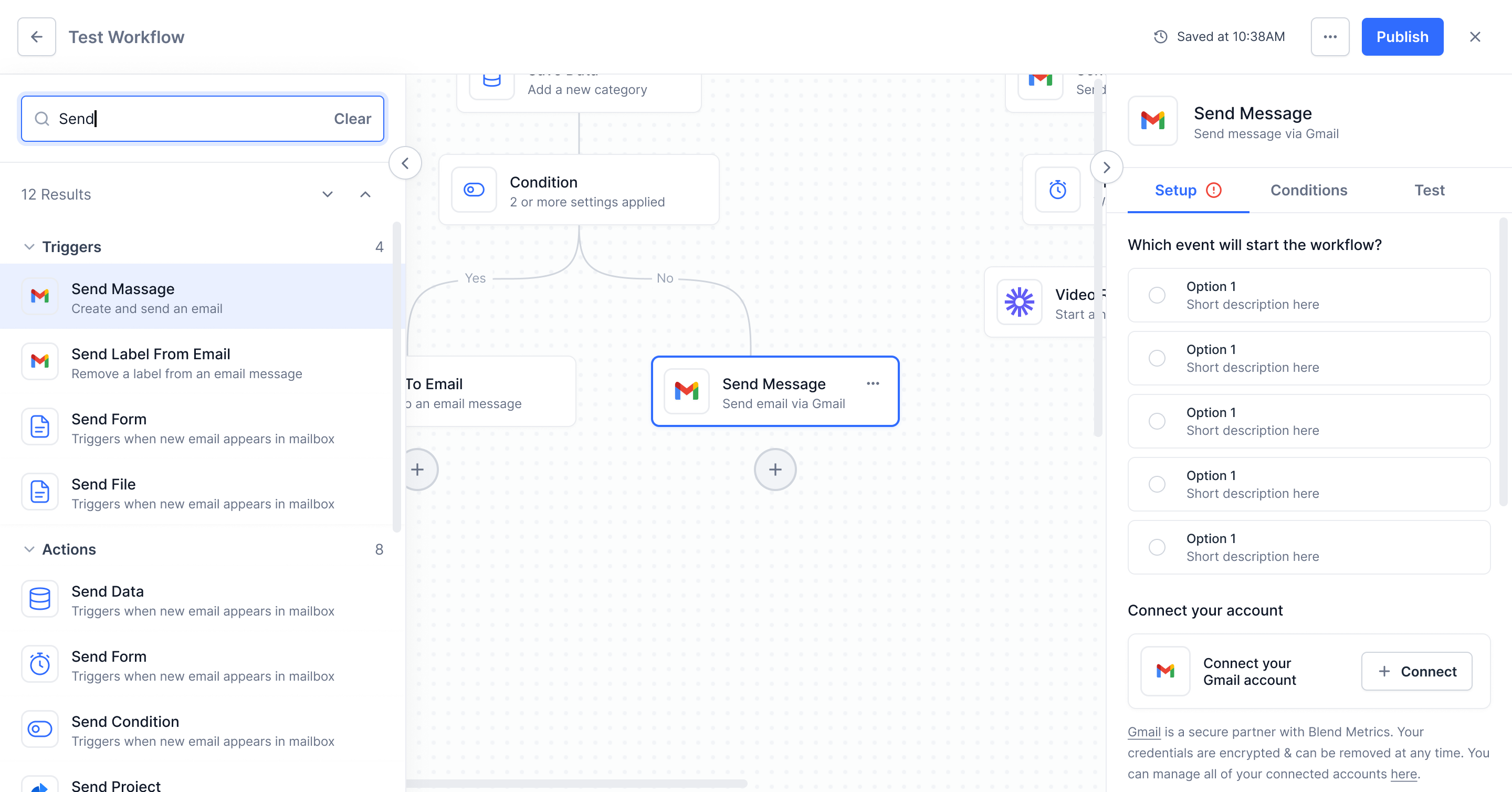Click the timer icon of Send Form action
This screenshot has width=1512, height=792.
pyautogui.click(x=40, y=664)
